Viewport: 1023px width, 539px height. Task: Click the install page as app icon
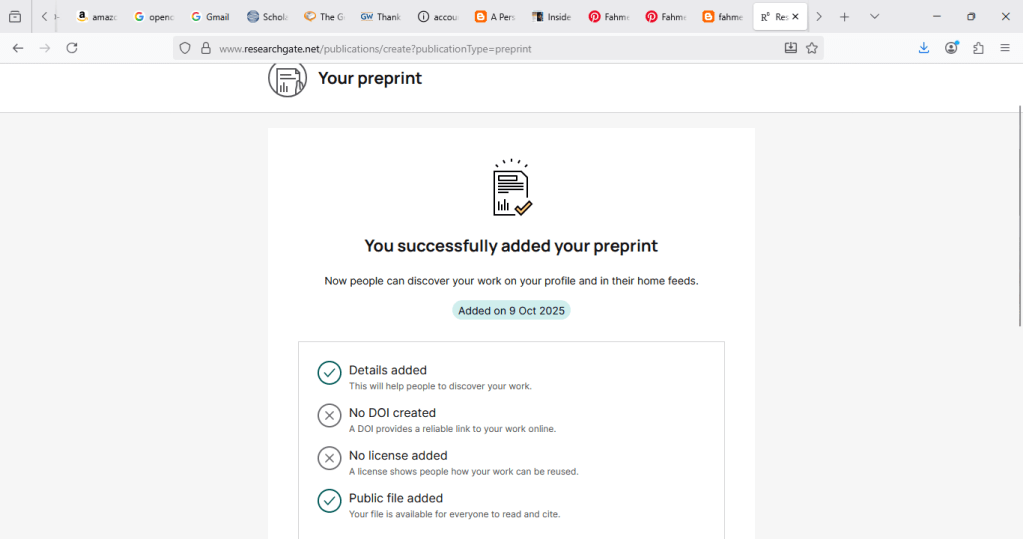click(x=791, y=48)
